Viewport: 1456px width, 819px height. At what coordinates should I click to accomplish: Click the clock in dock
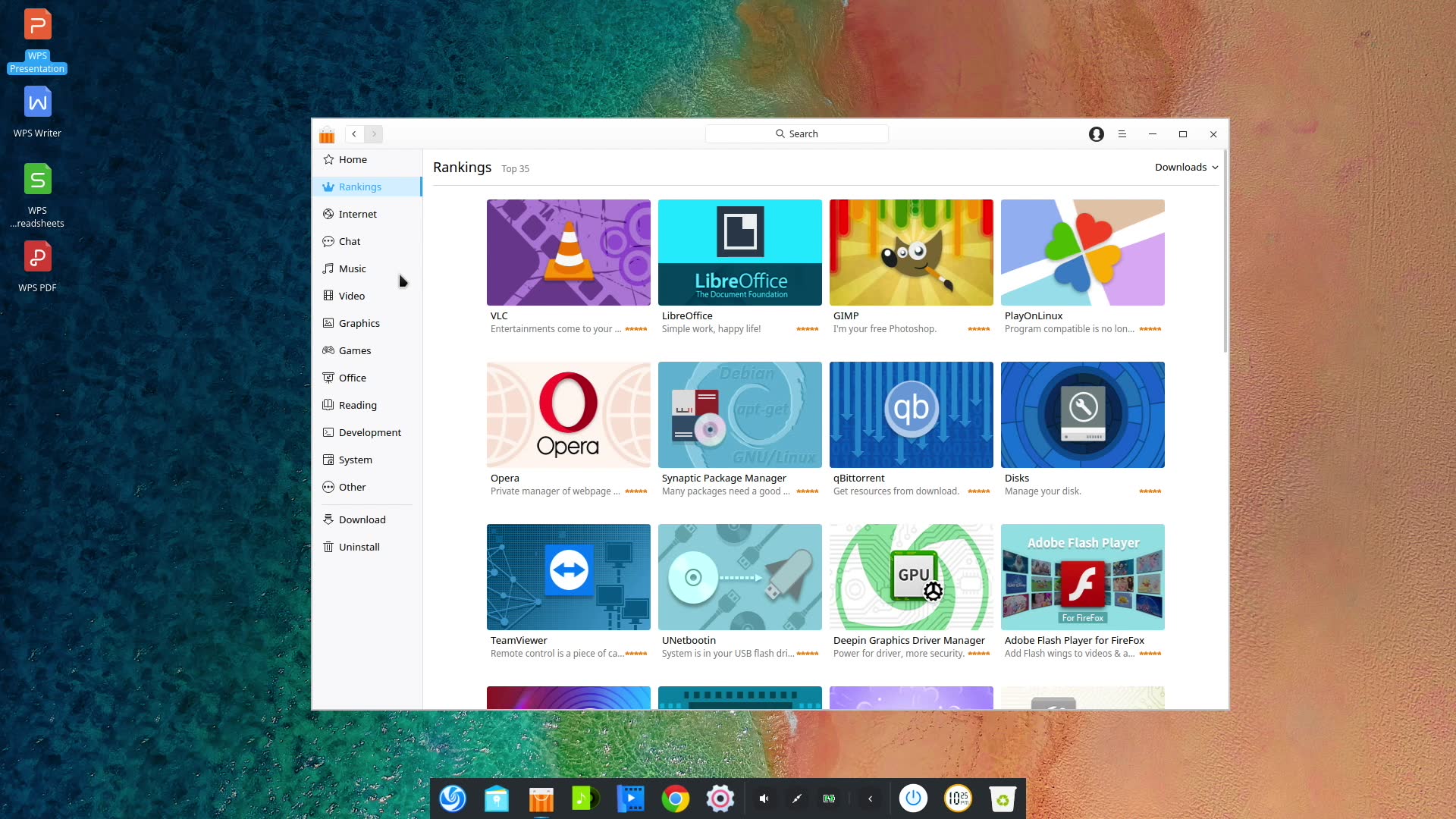click(x=958, y=798)
